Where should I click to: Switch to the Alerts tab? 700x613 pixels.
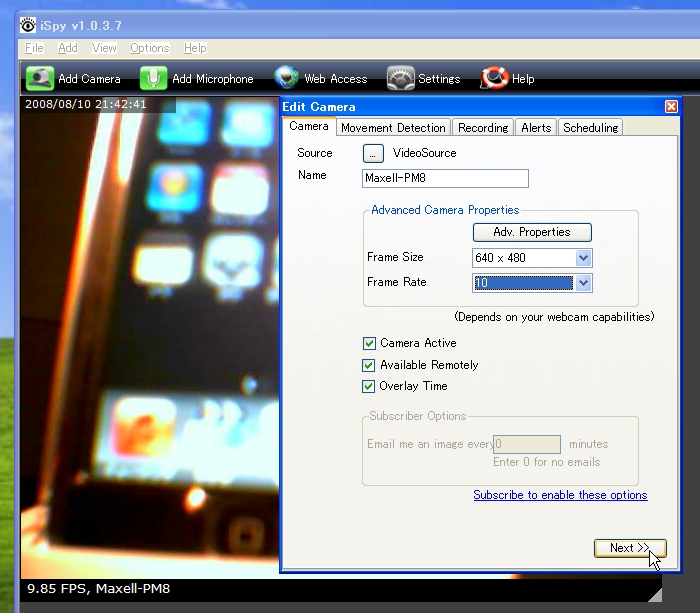[x=536, y=128]
